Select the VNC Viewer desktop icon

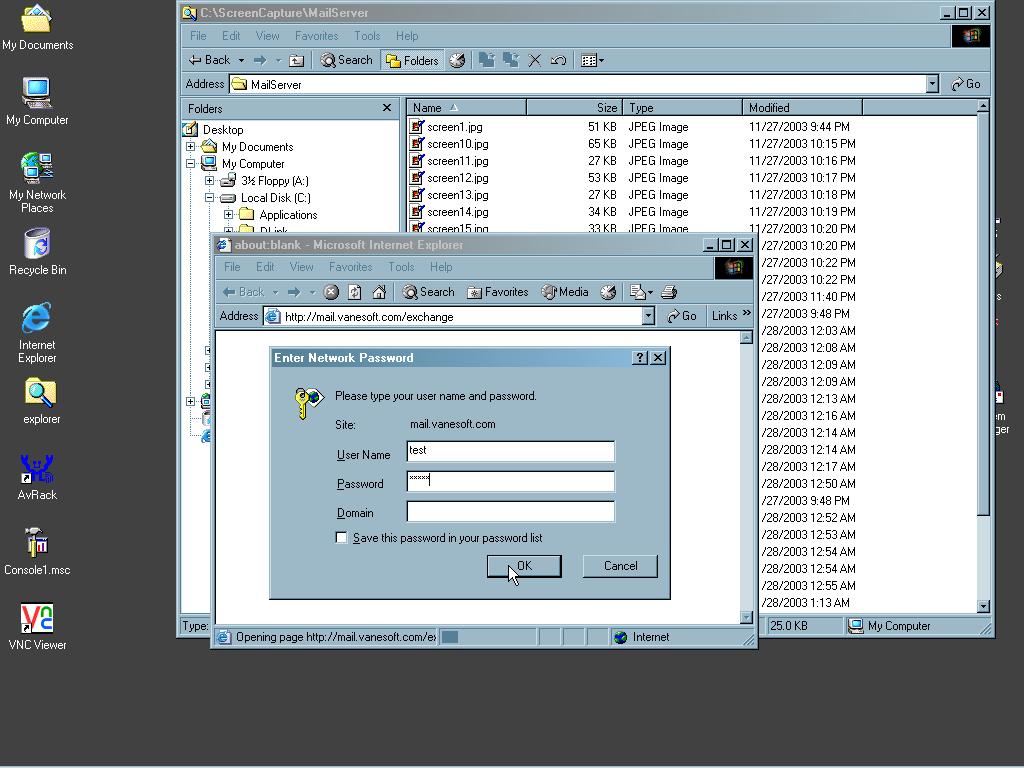coord(37,627)
